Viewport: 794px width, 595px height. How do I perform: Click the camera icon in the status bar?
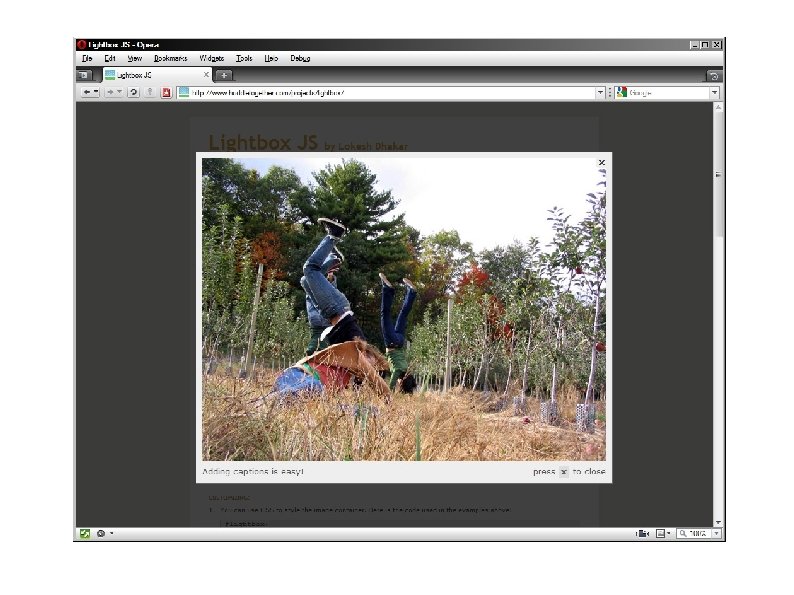click(x=642, y=533)
